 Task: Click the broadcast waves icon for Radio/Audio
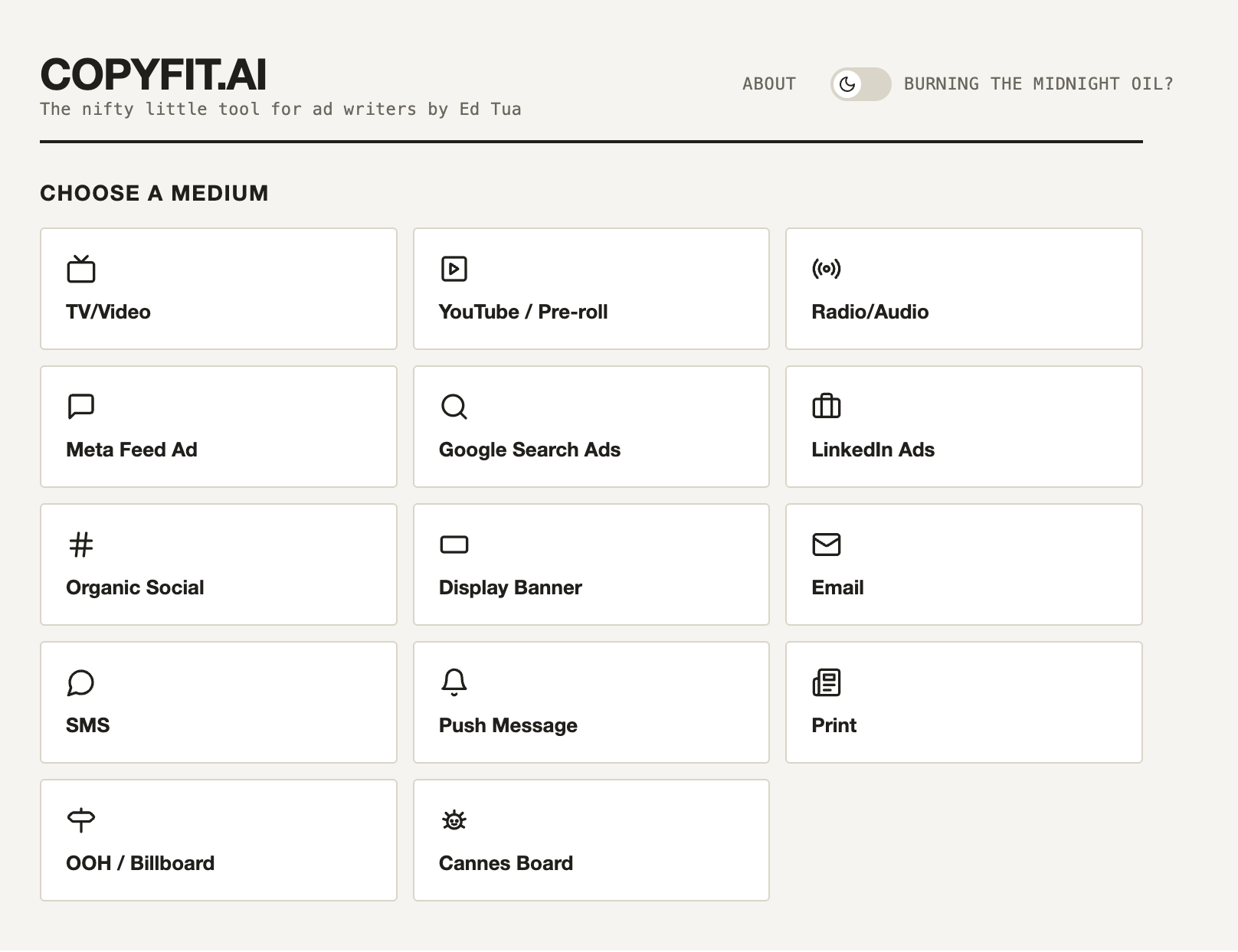click(826, 269)
